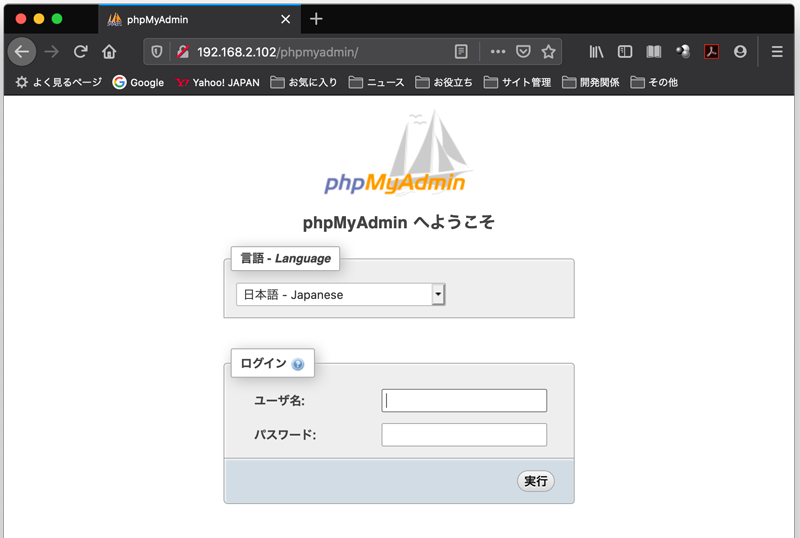Reload the phpMyAdmin page
The width and height of the screenshot is (800, 538).
81,52
